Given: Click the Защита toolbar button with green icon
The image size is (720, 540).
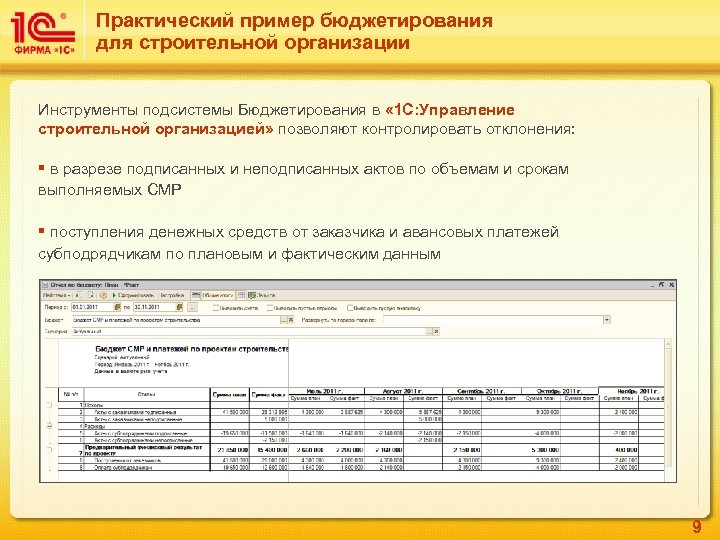Looking at the screenshot, I should click(x=262, y=295).
